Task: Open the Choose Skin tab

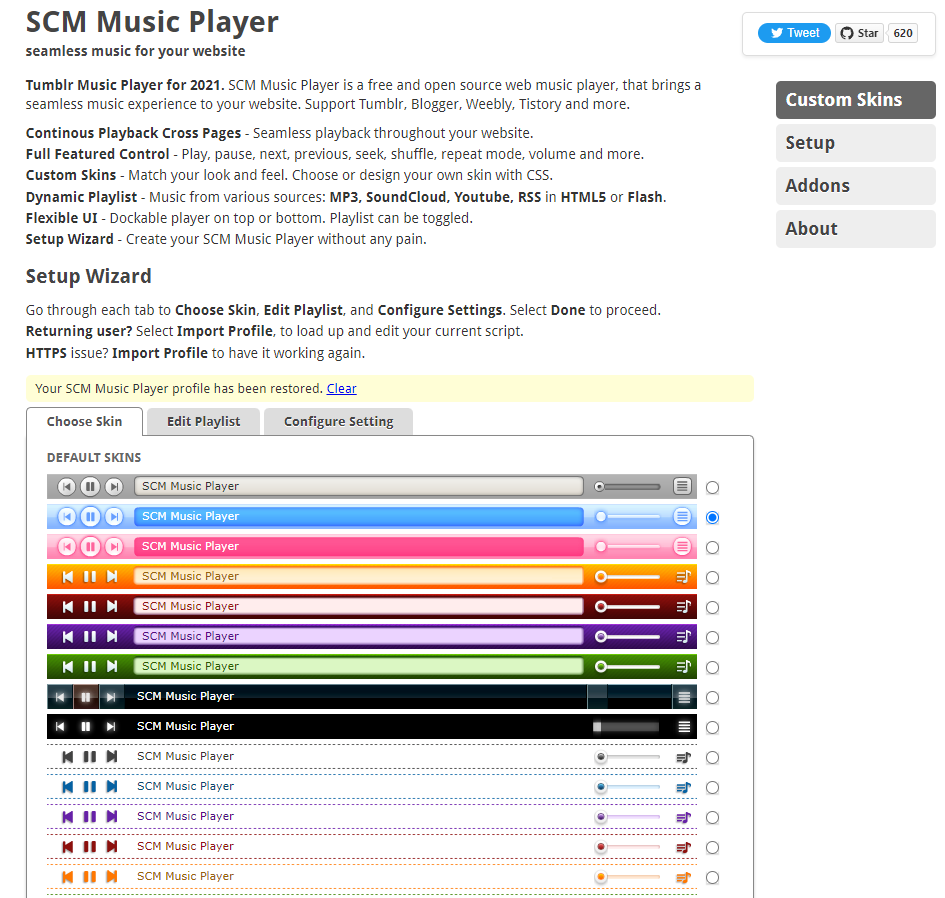Action: click(x=84, y=421)
